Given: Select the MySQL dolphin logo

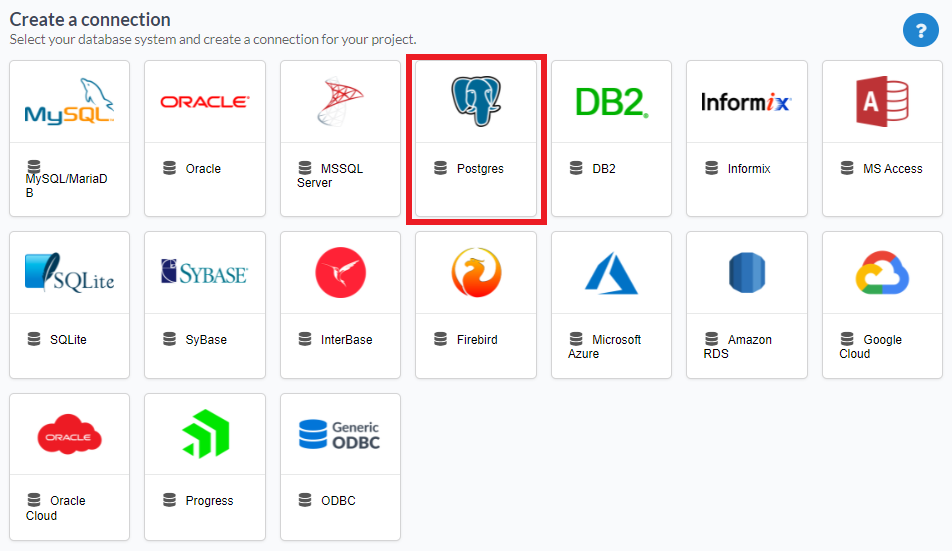Looking at the screenshot, I should click(69, 101).
